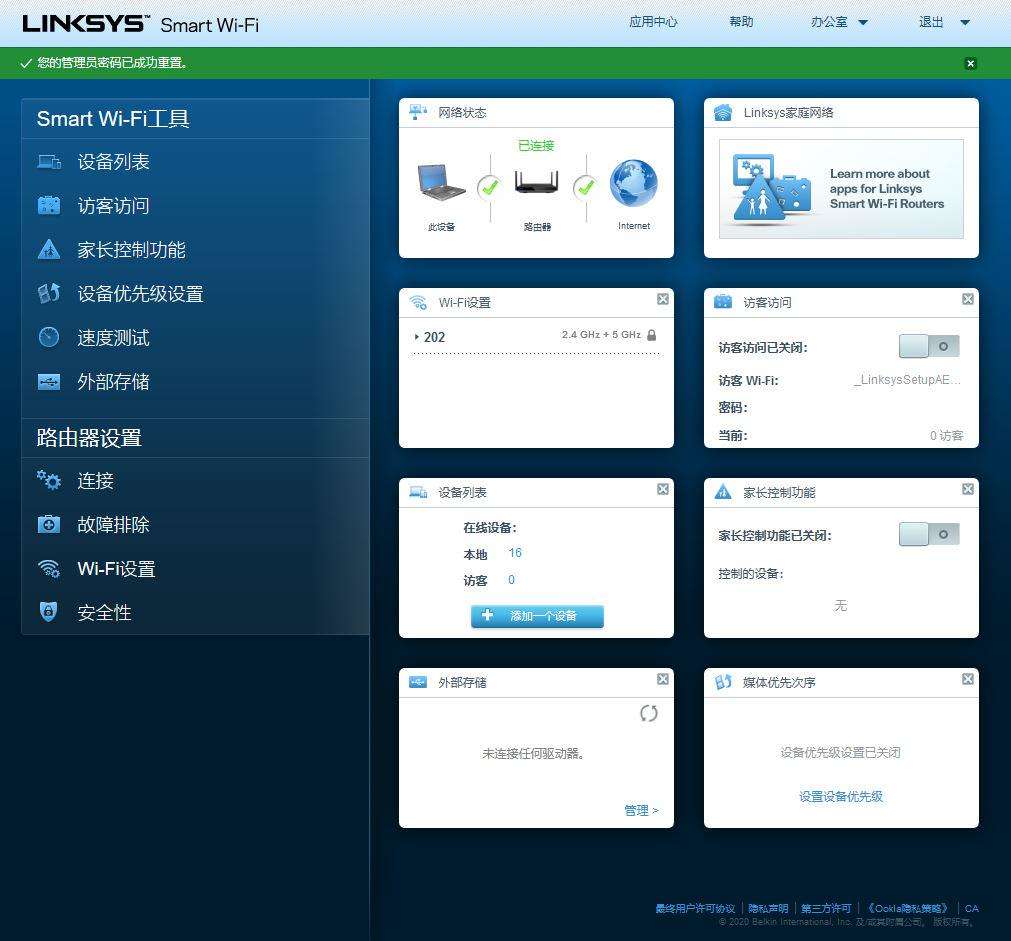
Task: Click the 设置设备优先级 link in media priority widget
Action: (840, 797)
